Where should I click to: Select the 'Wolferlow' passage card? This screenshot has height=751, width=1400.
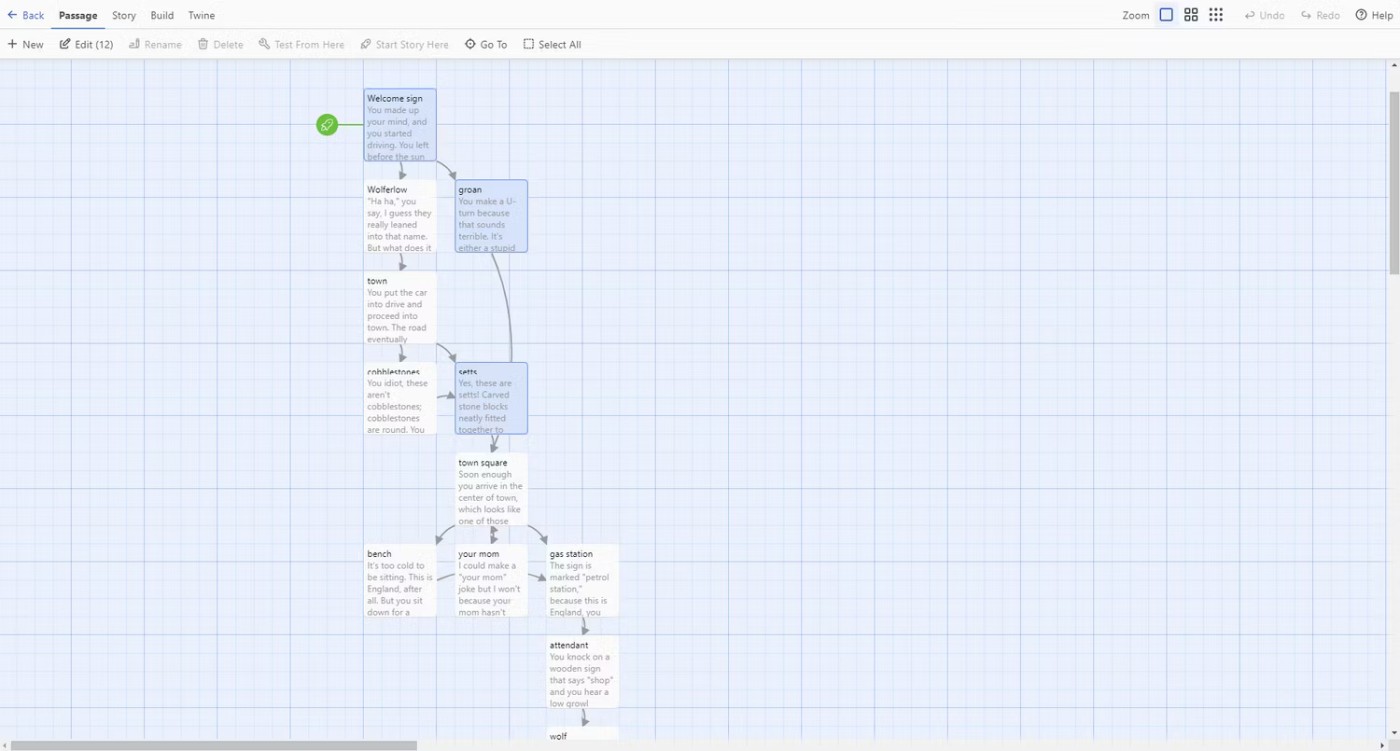(400, 217)
